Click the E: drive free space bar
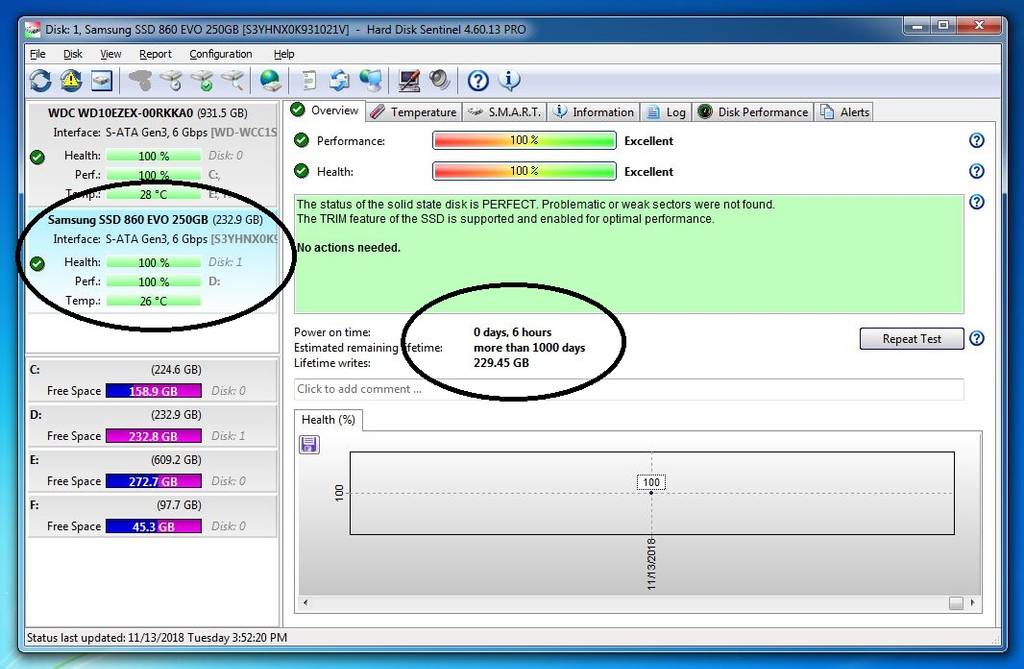Viewport: 1024px width, 669px height. pyautogui.click(x=153, y=481)
